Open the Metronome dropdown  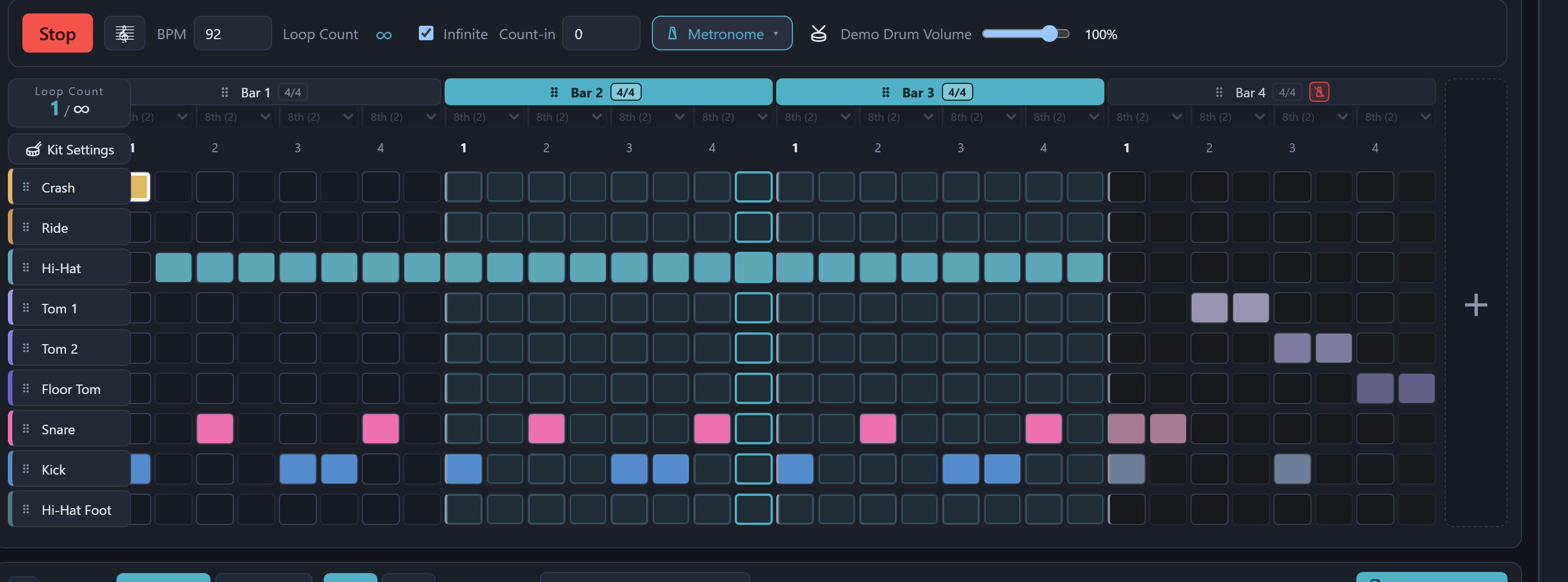(722, 34)
